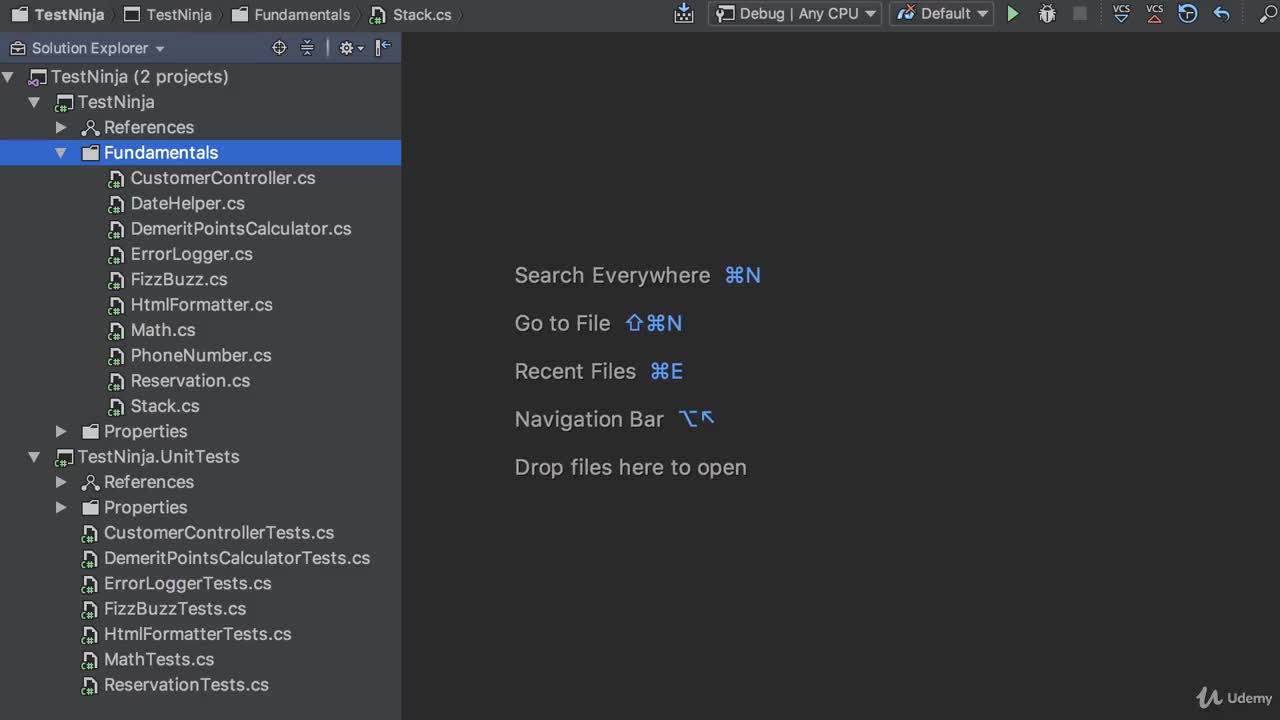Screen dimensions: 1280x720
Task: Collapse the TestNinja (2 projects) solution node arrow
Action: tap(8, 77)
